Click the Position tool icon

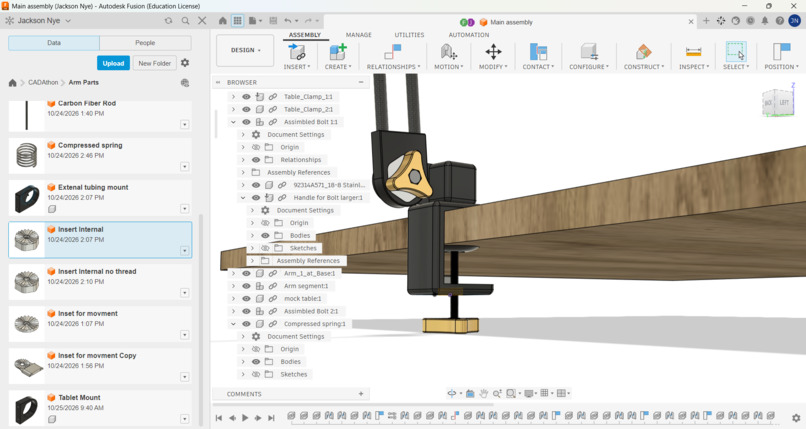[781, 52]
